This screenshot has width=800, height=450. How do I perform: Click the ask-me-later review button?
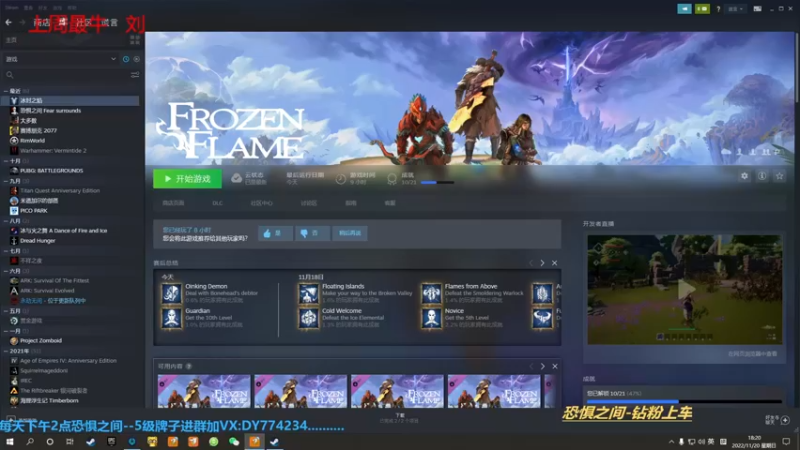pyautogui.click(x=349, y=233)
